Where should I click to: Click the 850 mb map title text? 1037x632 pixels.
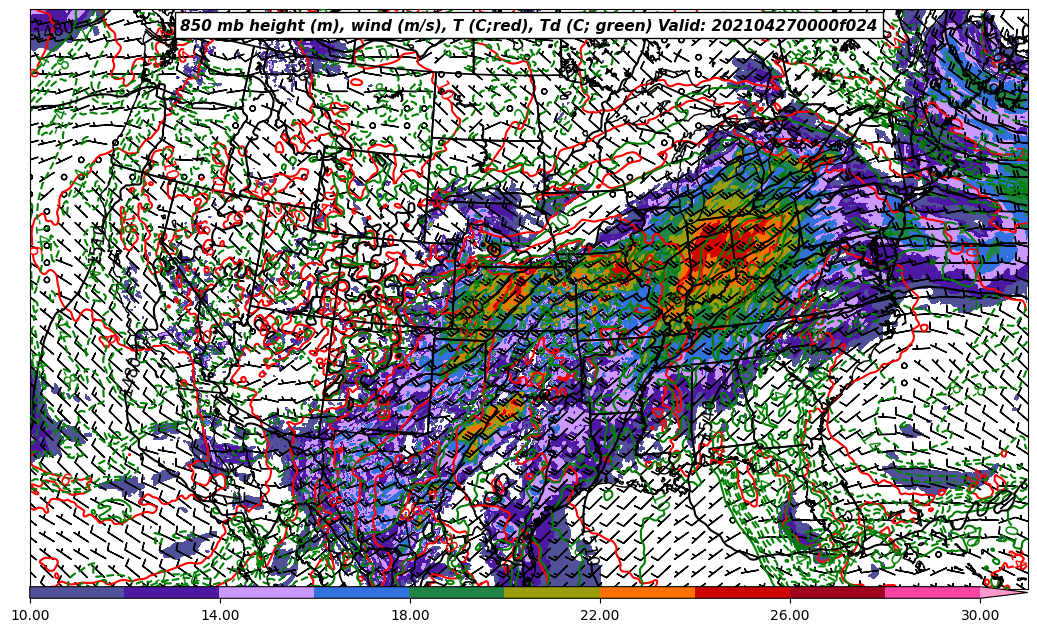point(529,26)
